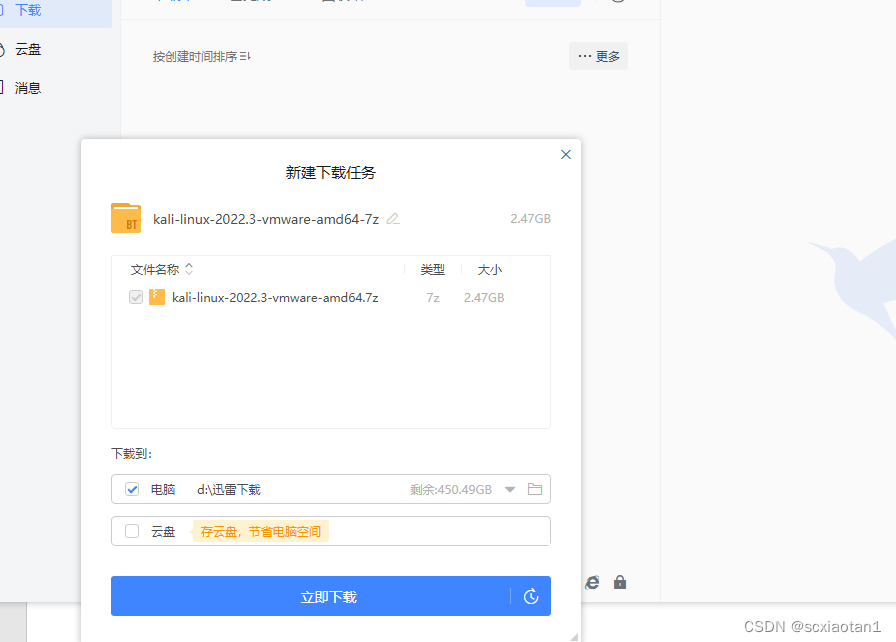The height and width of the screenshot is (642, 896).
Task: Open 云盘 in sidebar
Action: click(28, 50)
